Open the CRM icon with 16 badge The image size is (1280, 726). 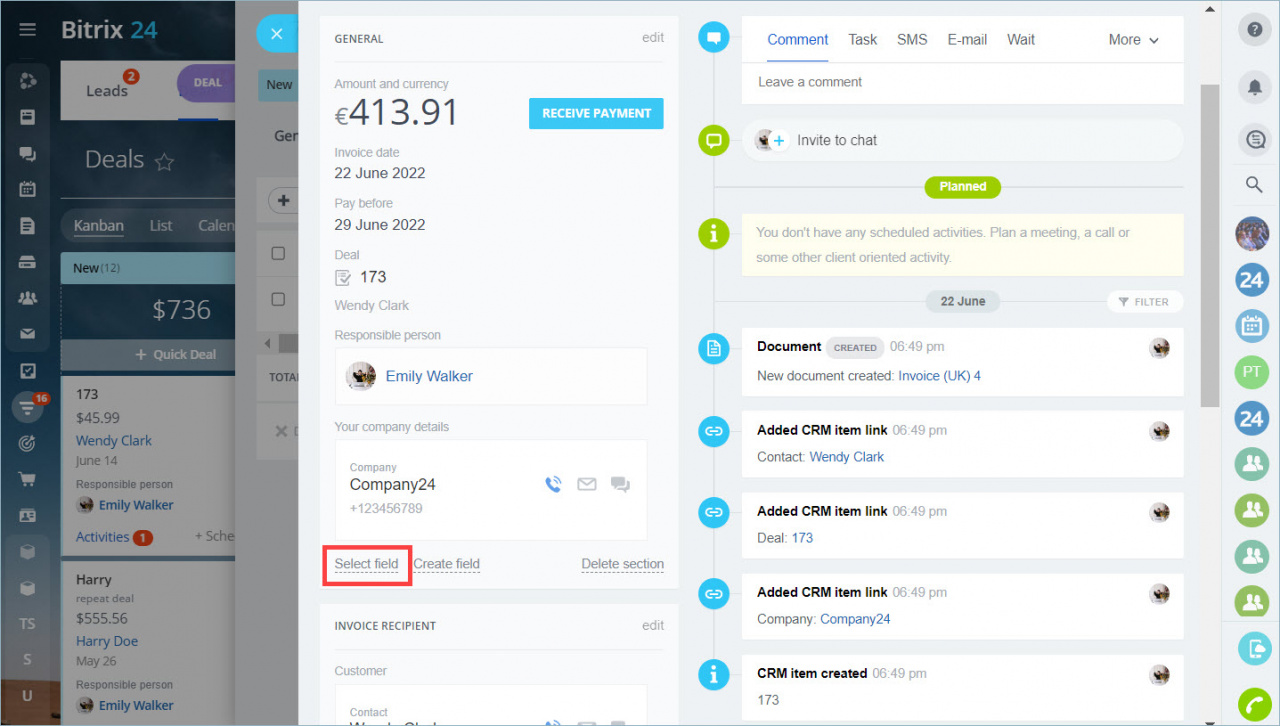click(26, 406)
